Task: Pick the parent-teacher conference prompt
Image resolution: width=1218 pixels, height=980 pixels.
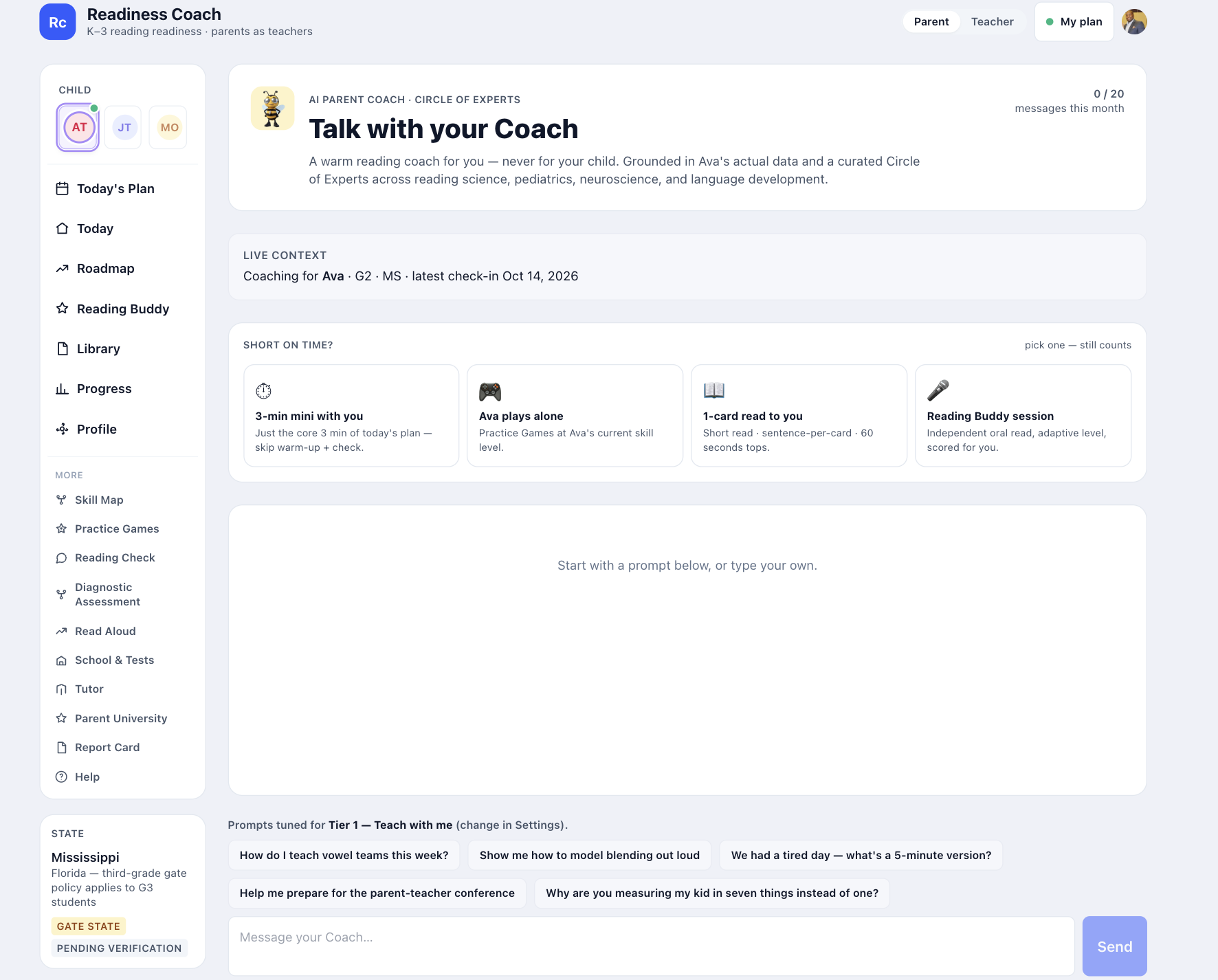Action: pyautogui.click(x=377, y=893)
